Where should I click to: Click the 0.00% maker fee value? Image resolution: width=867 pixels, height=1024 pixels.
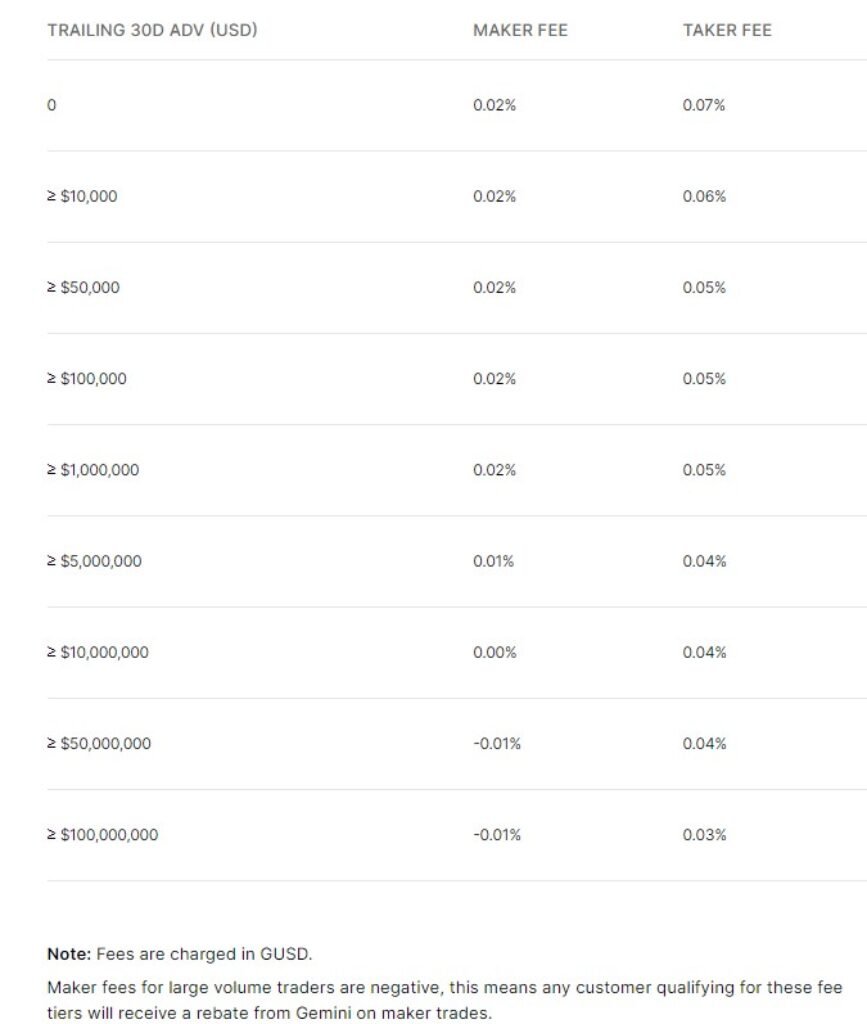click(x=494, y=652)
